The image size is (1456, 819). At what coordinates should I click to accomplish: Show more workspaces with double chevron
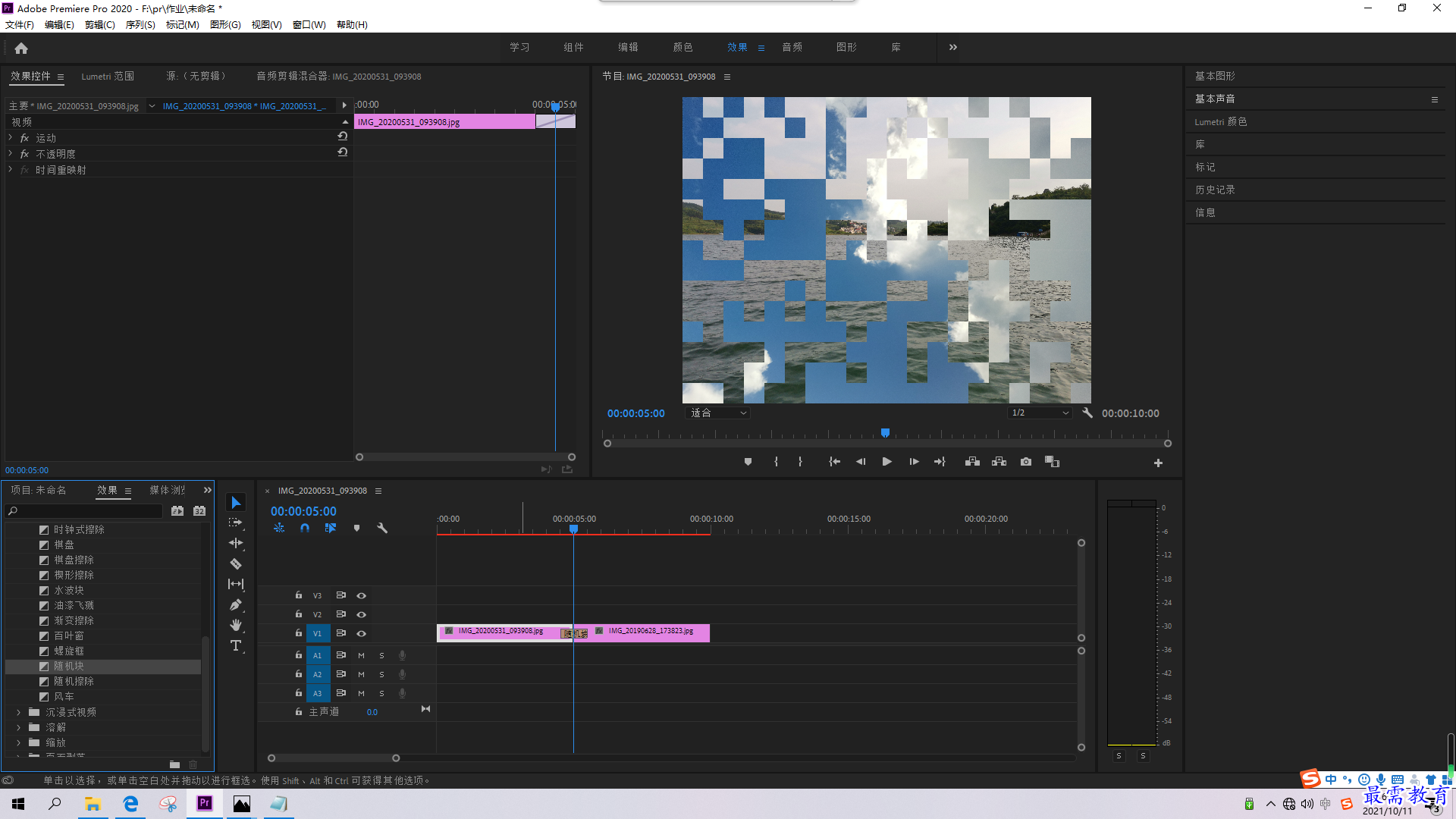point(952,47)
